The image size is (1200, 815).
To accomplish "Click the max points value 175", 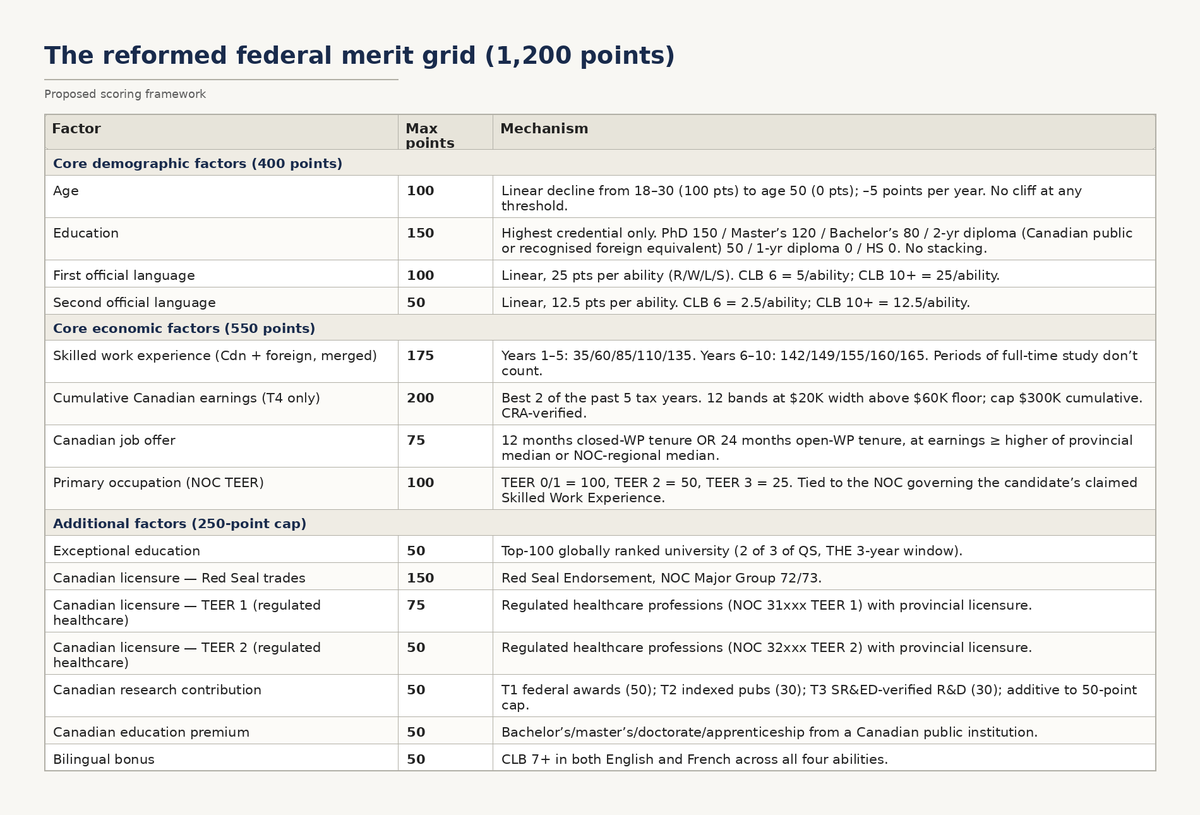I will tap(420, 356).
